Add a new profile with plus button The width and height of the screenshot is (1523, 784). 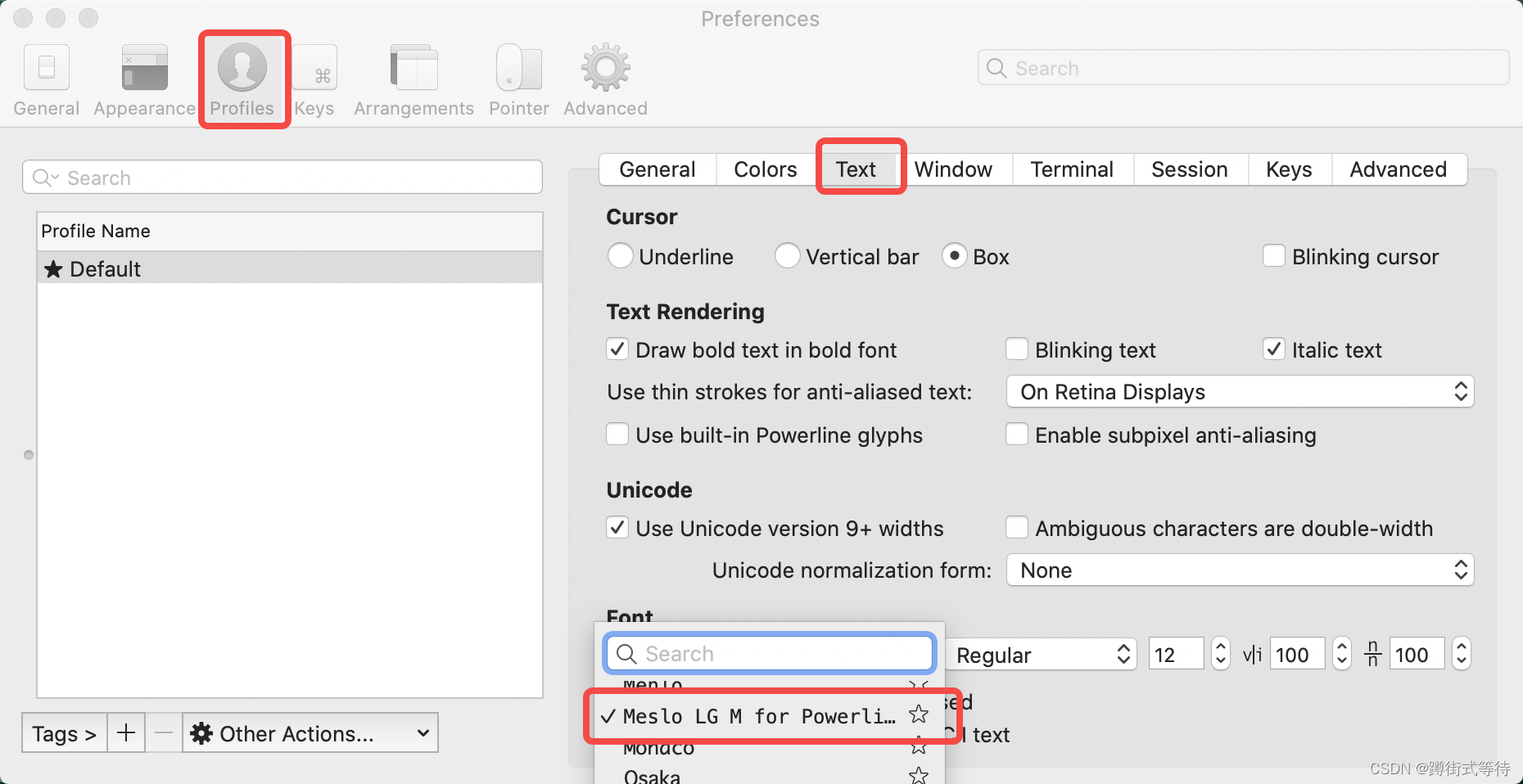(x=126, y=732)
